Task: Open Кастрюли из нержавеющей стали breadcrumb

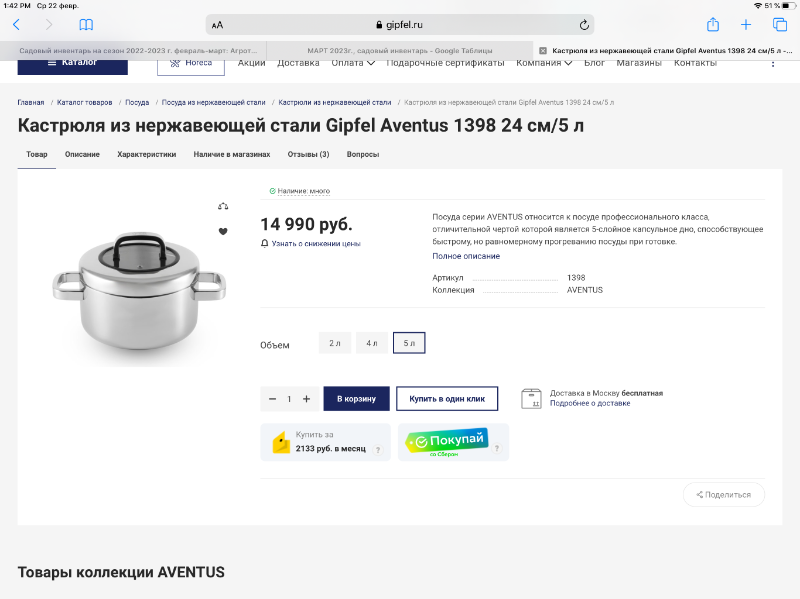Action: (335, 103)
